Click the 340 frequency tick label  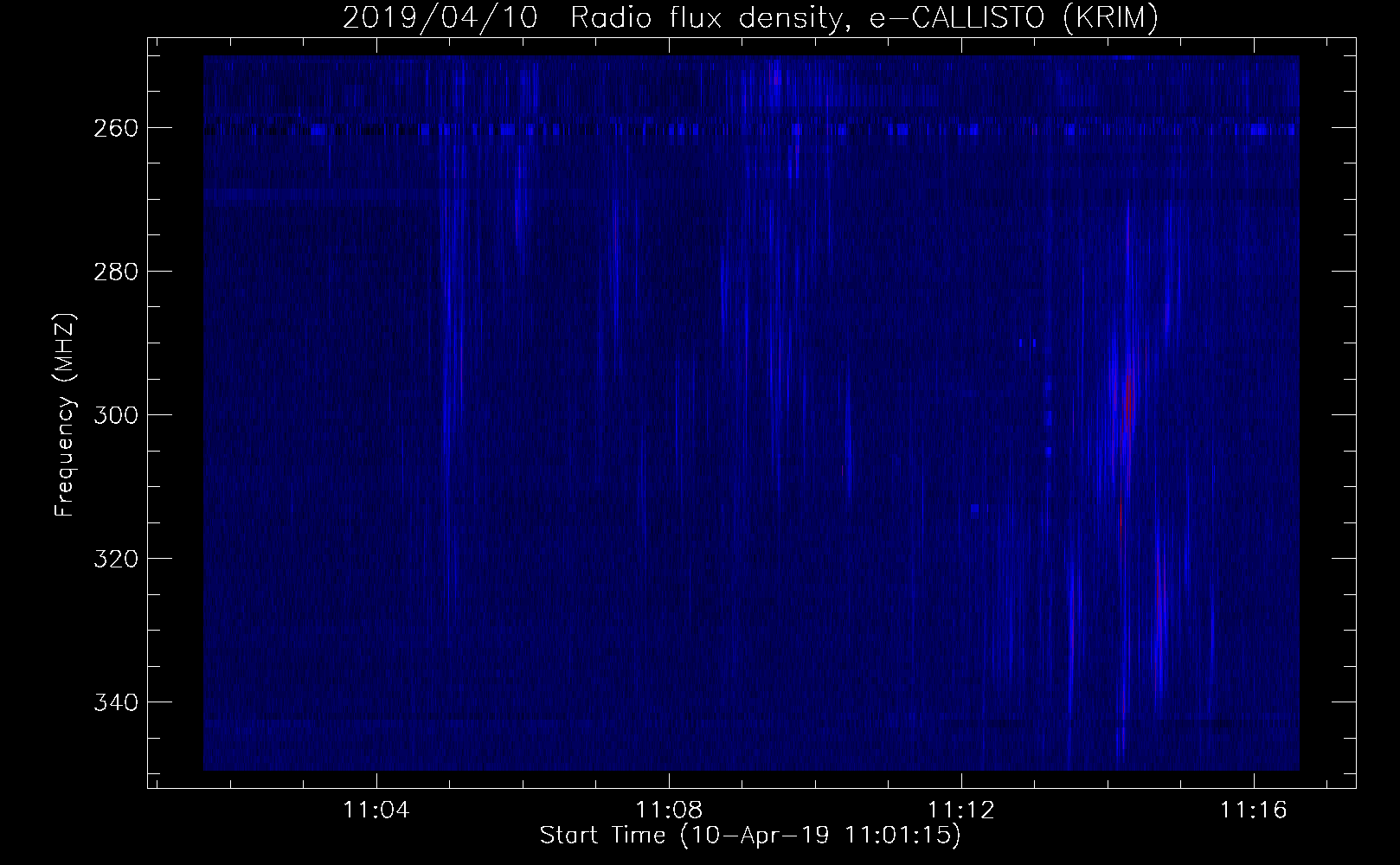pos(114,702)
